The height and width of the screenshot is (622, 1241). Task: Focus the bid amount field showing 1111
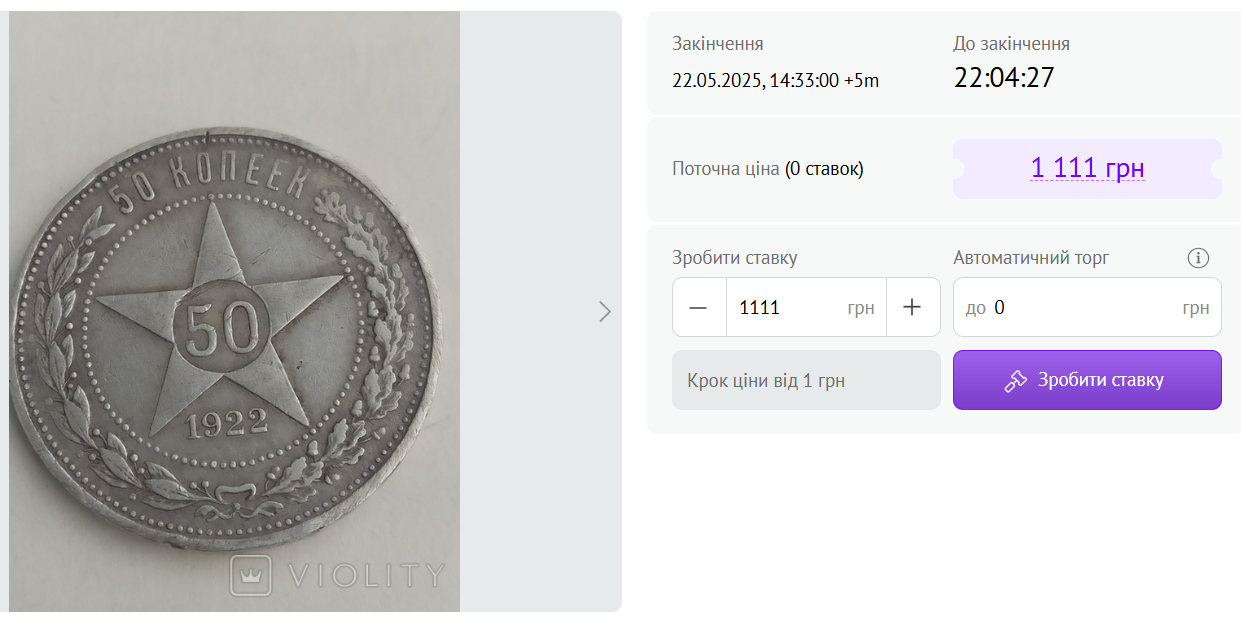pos(785,307)
